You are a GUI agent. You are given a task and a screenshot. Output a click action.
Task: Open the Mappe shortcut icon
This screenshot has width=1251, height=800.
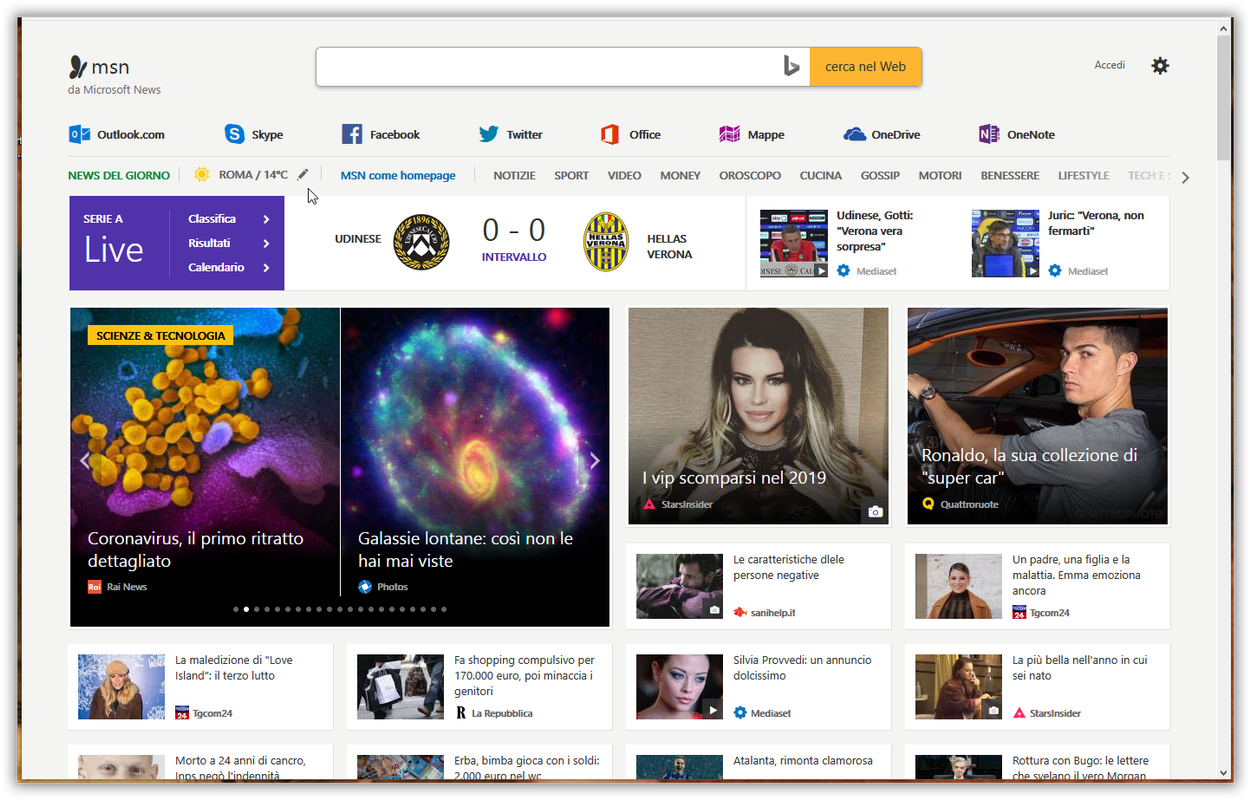730,134
